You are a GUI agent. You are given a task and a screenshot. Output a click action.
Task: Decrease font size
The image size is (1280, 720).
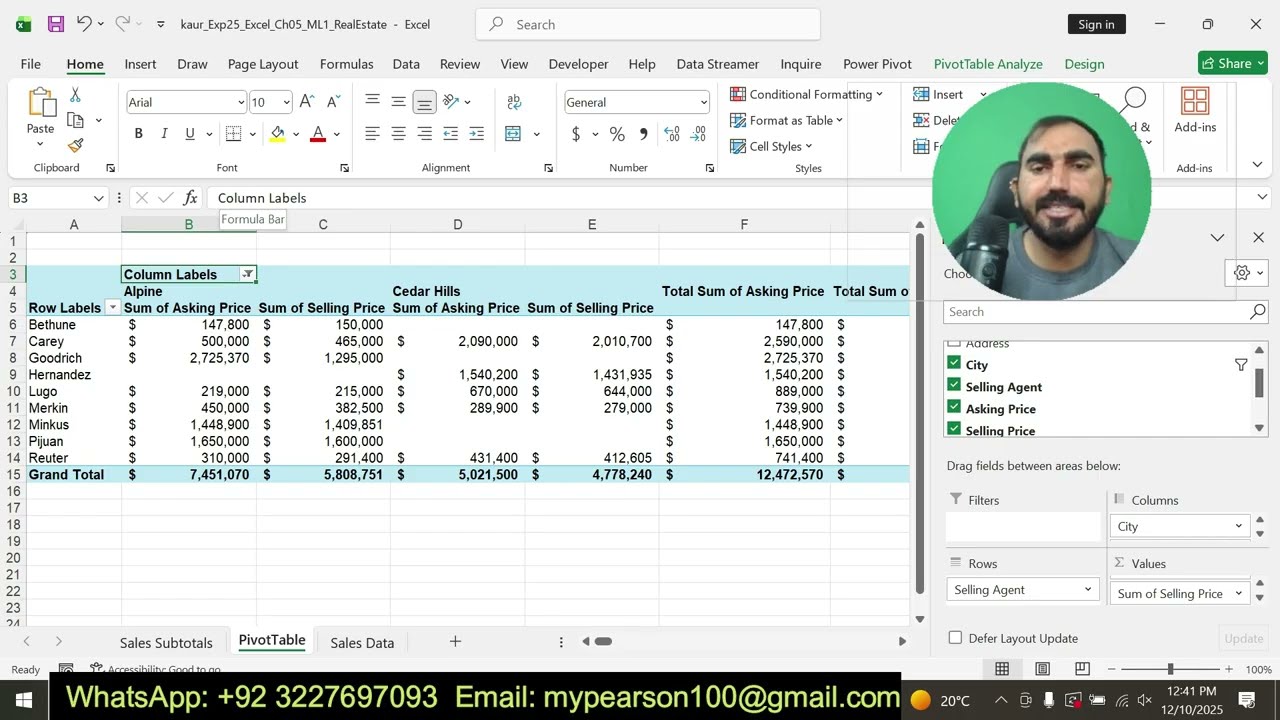click(333, 102)
